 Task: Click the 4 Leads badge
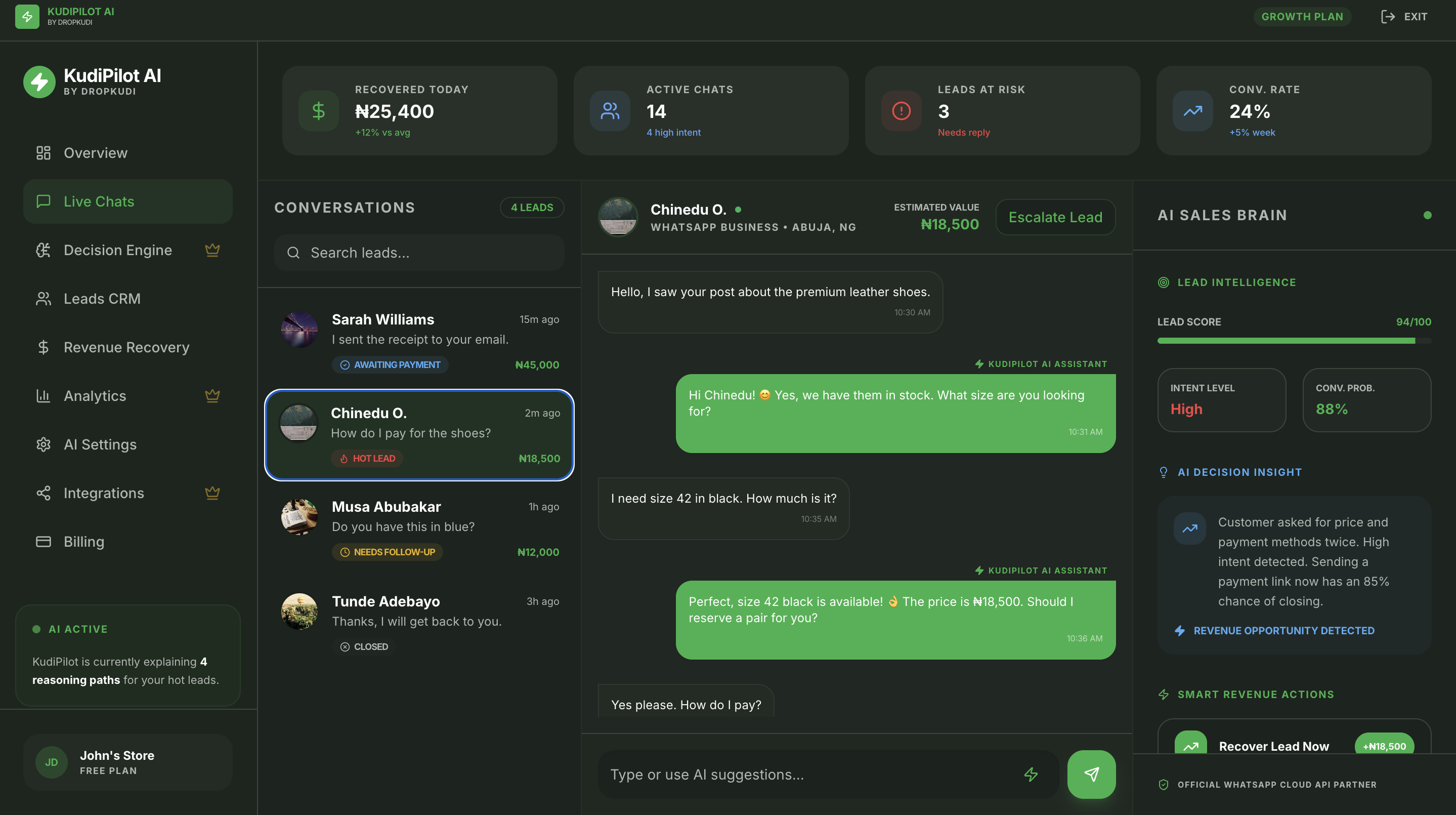point(532,208)
